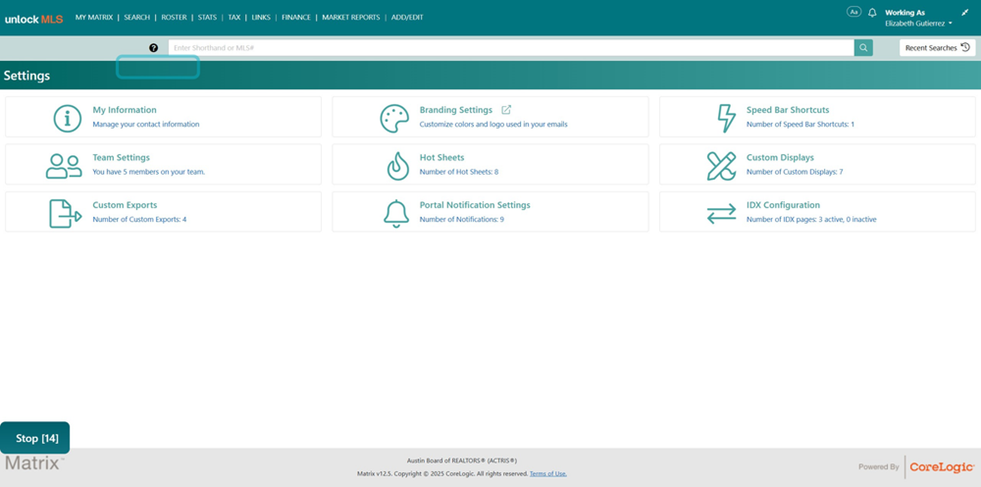Image resolution: width=981 pixels, height=487 pixels.
Task: Click 'Number of Notifications: 9' text
Action: pos(462,219)
